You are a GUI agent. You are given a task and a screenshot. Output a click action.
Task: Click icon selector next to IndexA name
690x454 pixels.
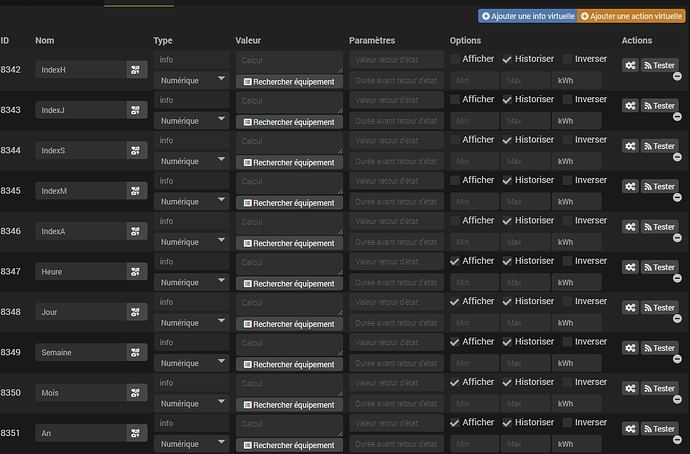click(x=136, y=231)
